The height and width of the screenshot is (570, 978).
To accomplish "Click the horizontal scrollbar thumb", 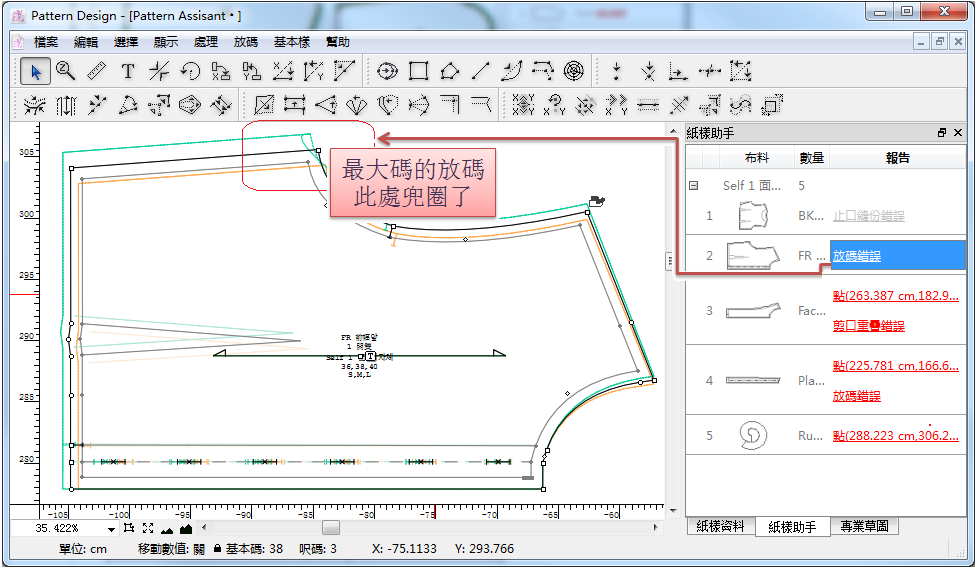I will click(330, 528).
